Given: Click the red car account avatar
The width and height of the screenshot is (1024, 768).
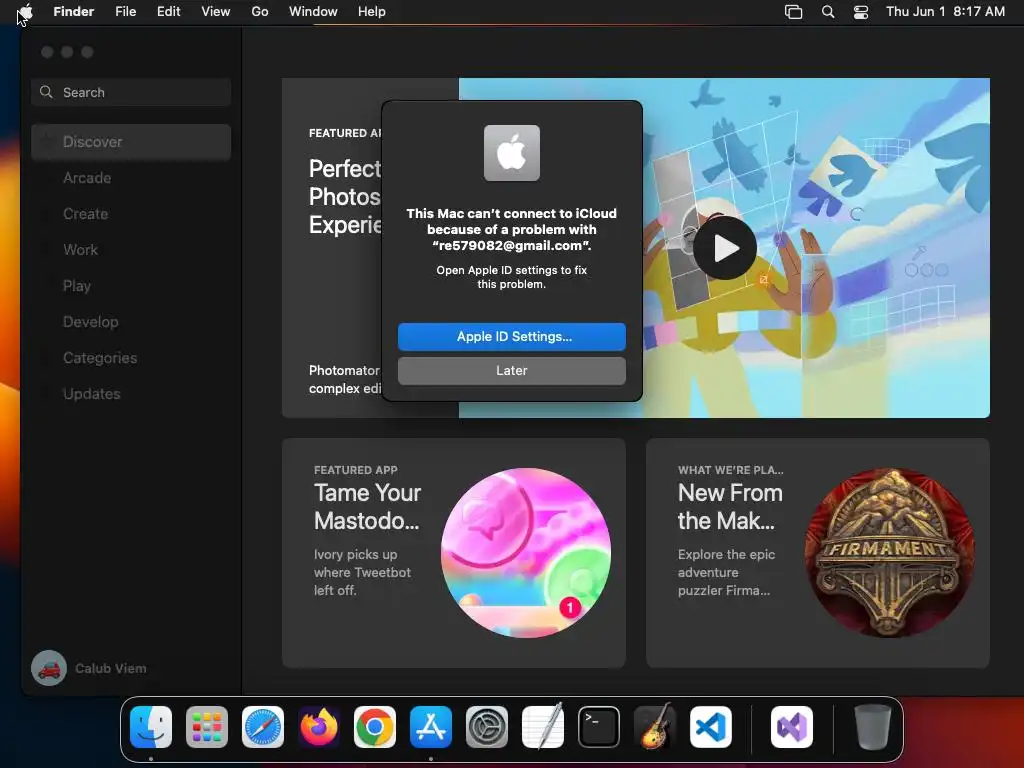Looking at the screenshot, I should pos(49,668).
